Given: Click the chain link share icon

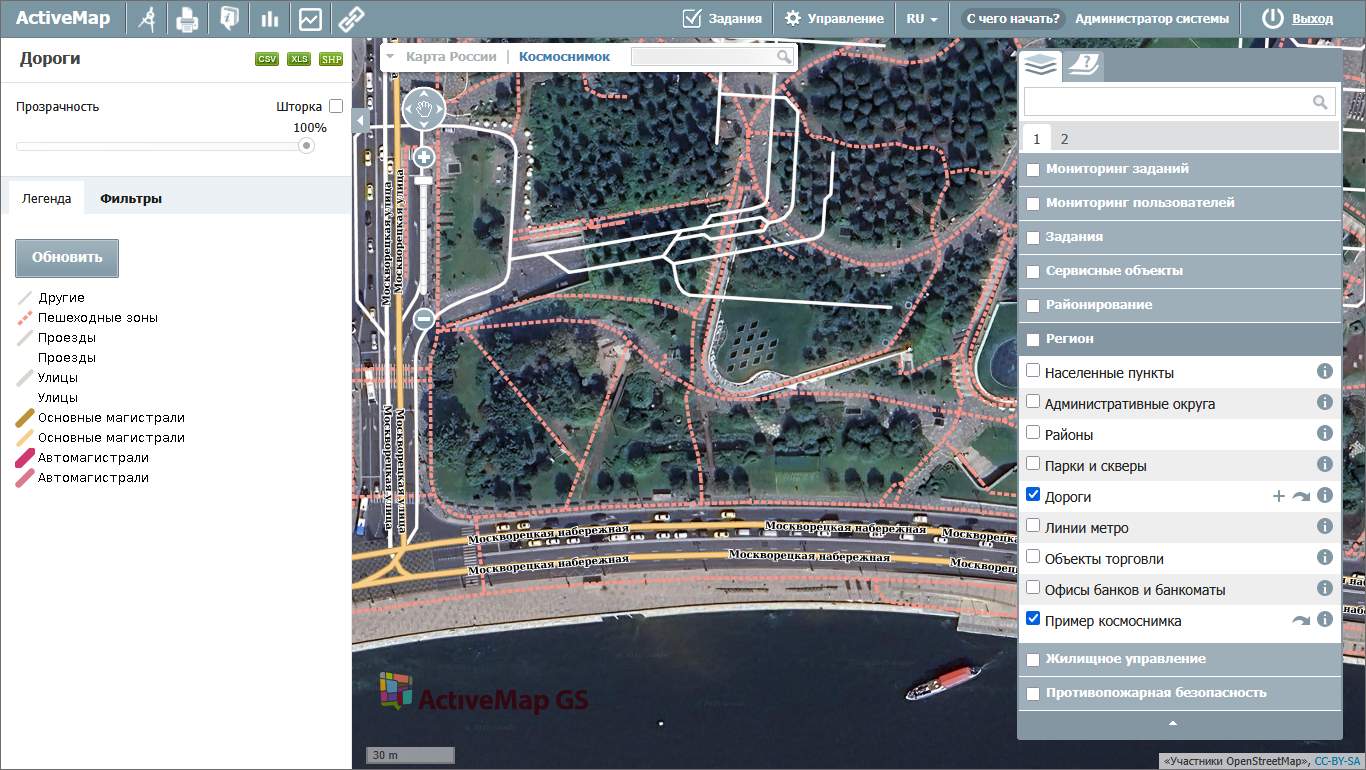Looking at the screenshot, I should pyautogui.click(x=350, y=19).
